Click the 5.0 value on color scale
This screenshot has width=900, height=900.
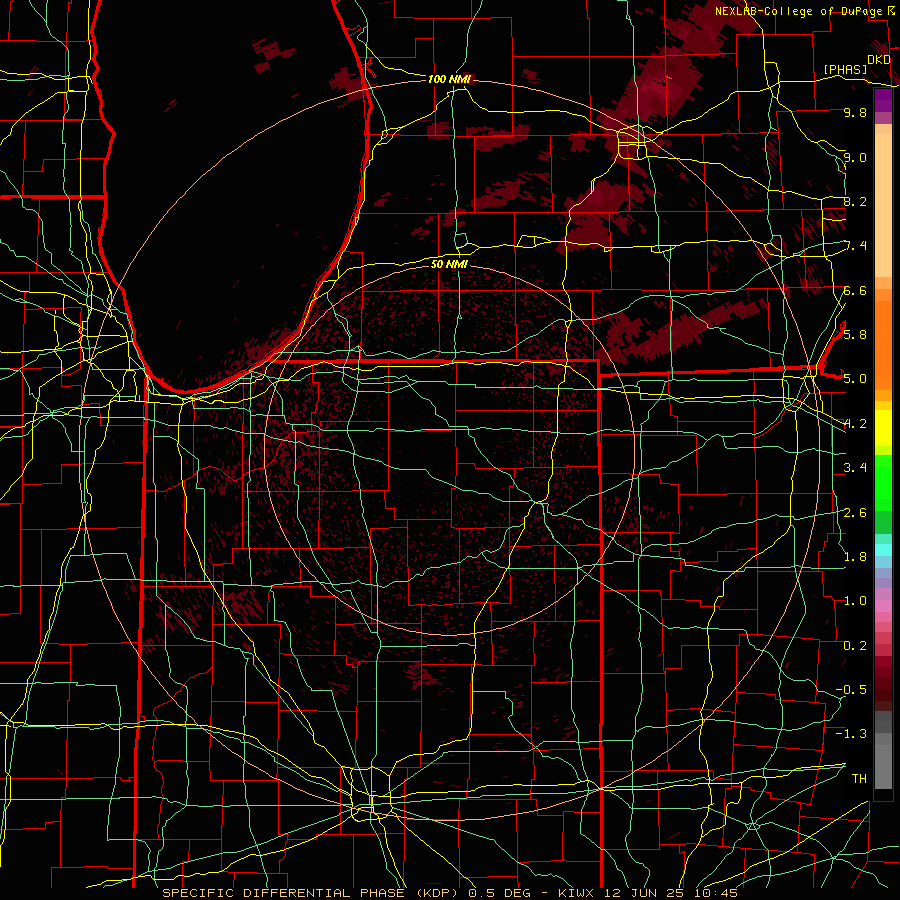(x=855, y=379)
